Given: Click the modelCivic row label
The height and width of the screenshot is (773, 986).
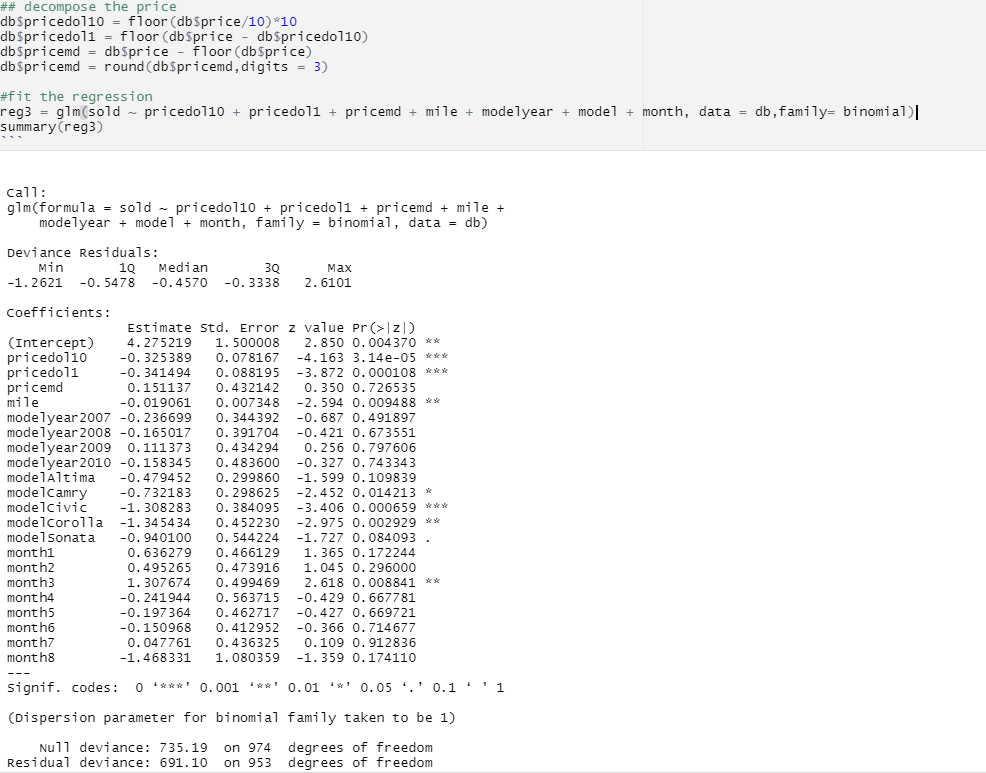Looking at the screenshot, I should coord(47,508).
